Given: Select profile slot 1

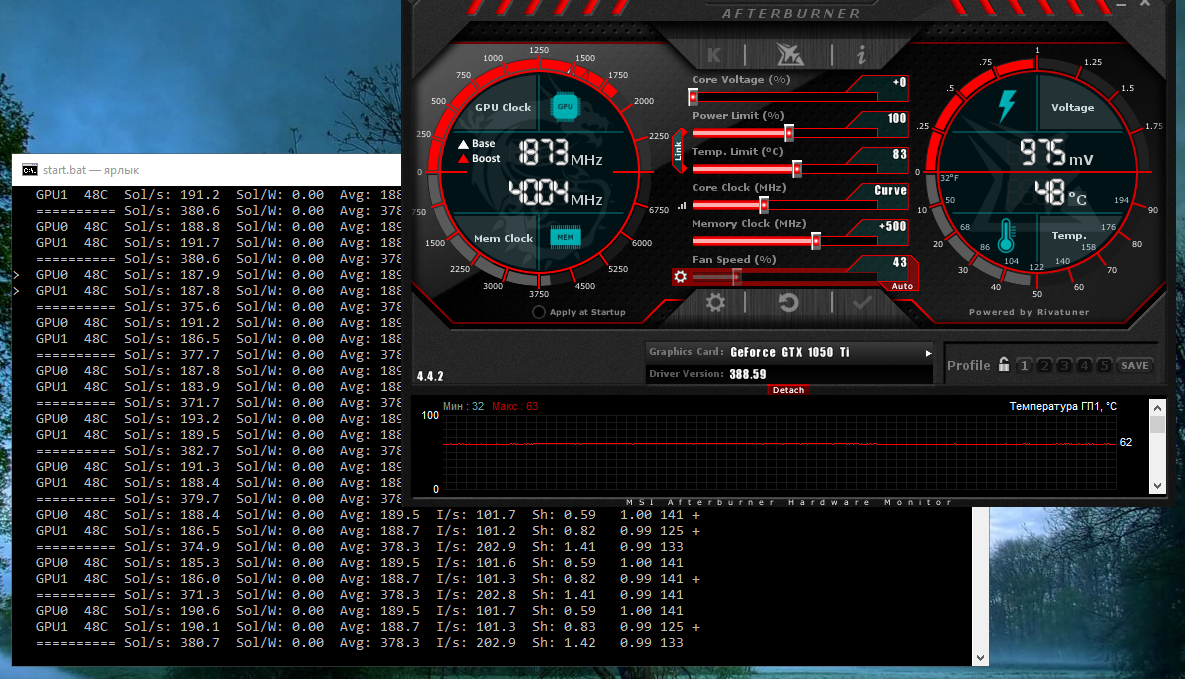Looking at the screenshot, I should [x=1024, y=366].
